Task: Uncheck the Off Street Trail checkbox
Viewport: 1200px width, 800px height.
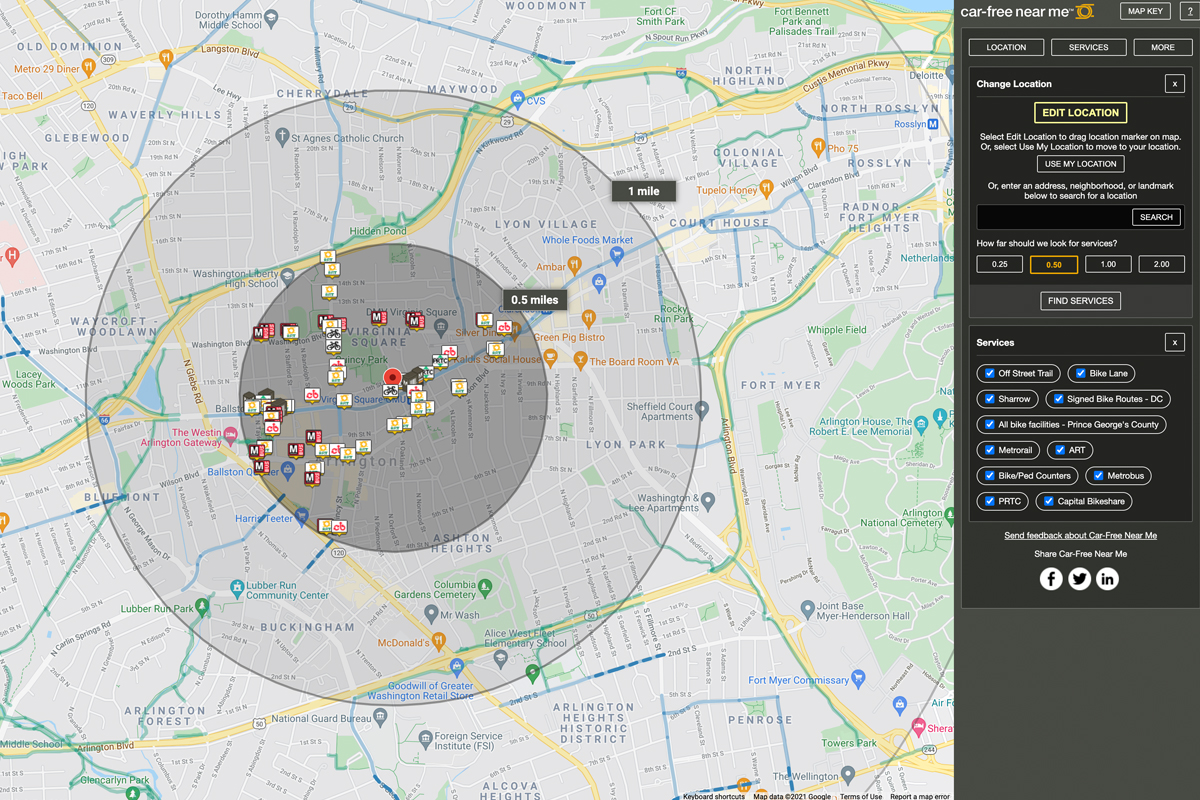Action: click(990, 373)
